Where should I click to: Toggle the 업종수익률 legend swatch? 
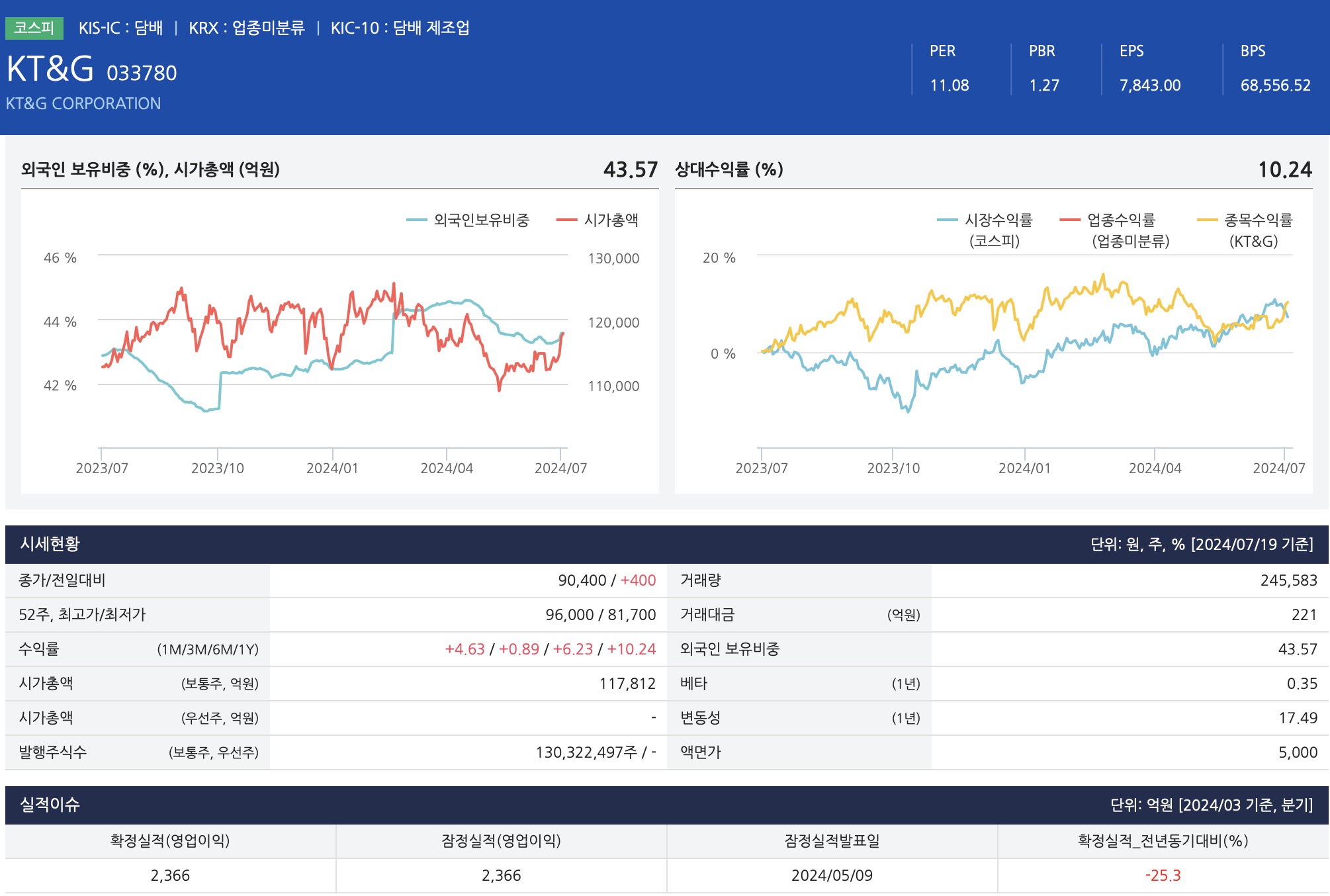coord(1069,220)
